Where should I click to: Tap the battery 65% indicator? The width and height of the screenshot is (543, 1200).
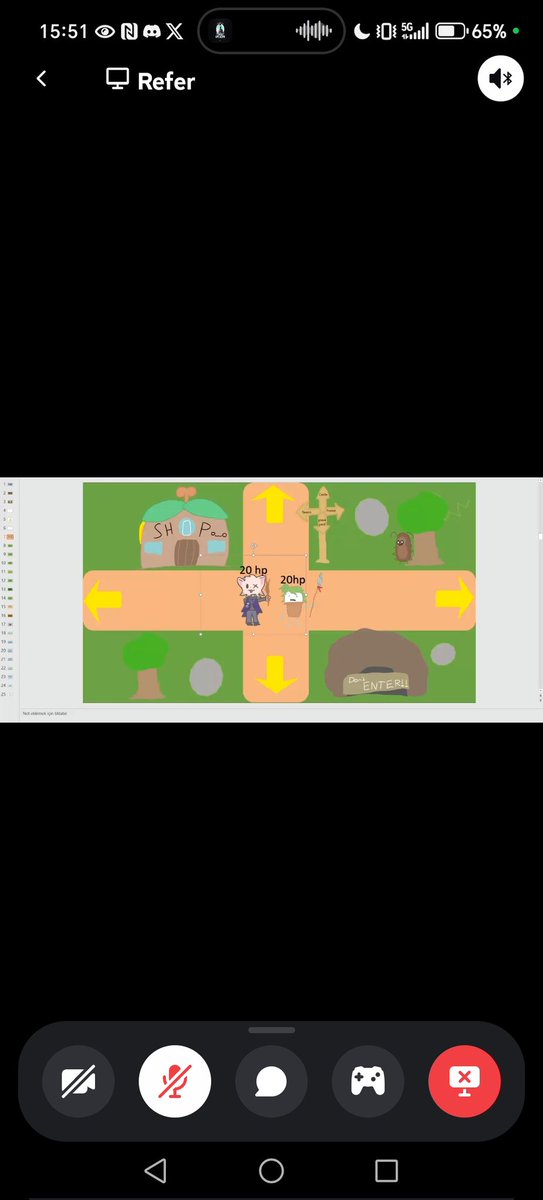coord(472,31)
